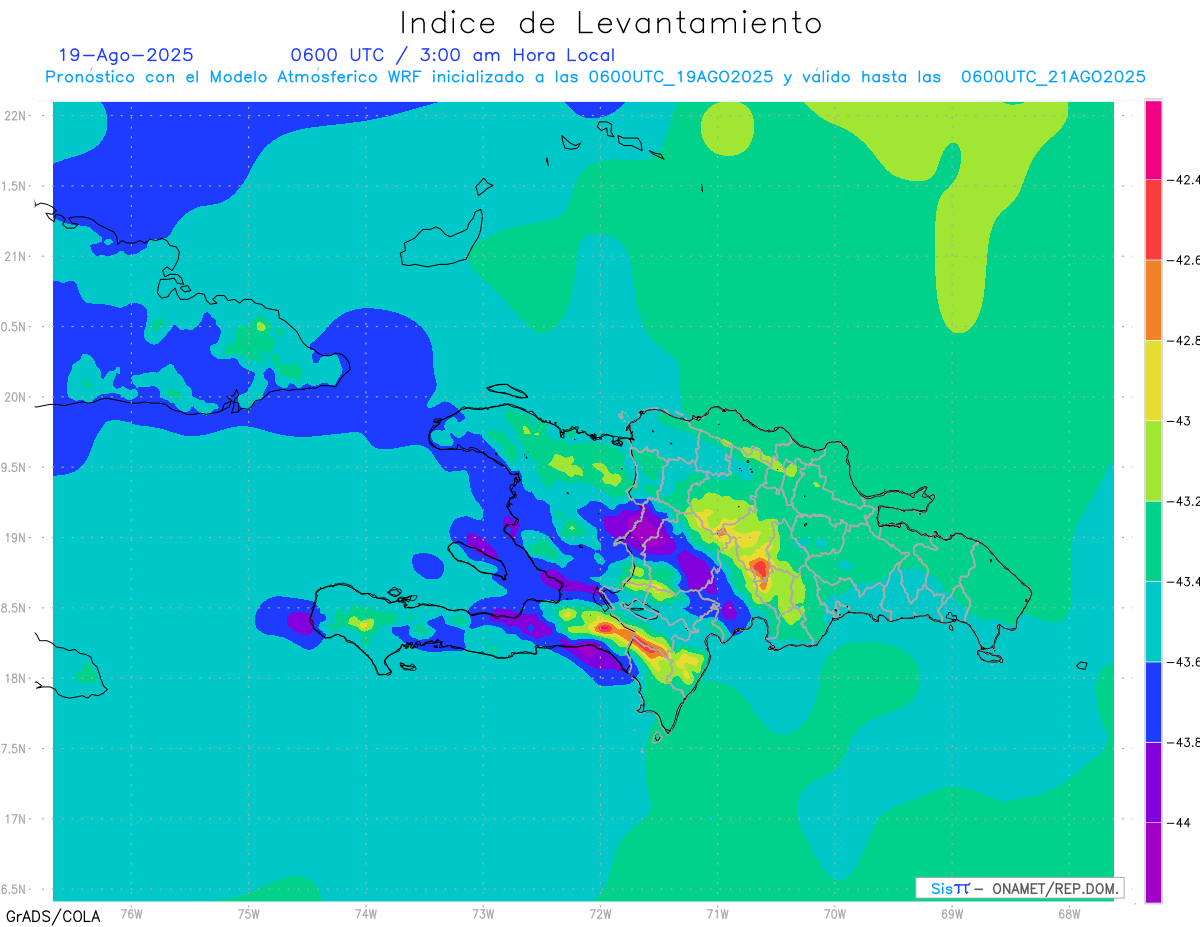Click the legend value "-43.2"
The height and width of the screenshot is (927, 1200).
[x=1183, y=501]
